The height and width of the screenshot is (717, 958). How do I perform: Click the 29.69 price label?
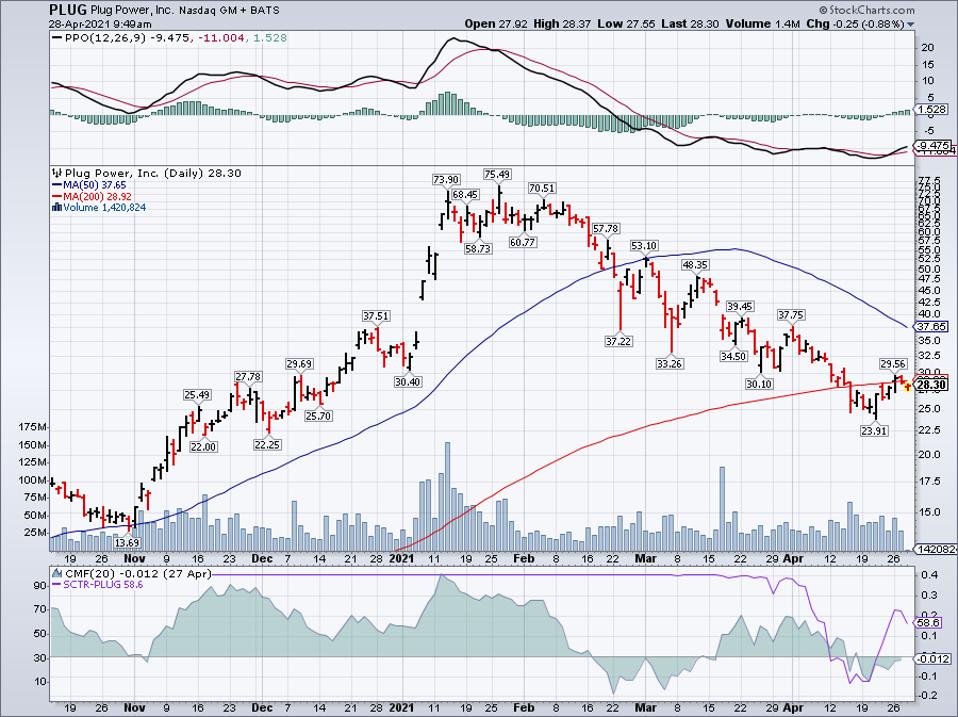coord(299,363)
